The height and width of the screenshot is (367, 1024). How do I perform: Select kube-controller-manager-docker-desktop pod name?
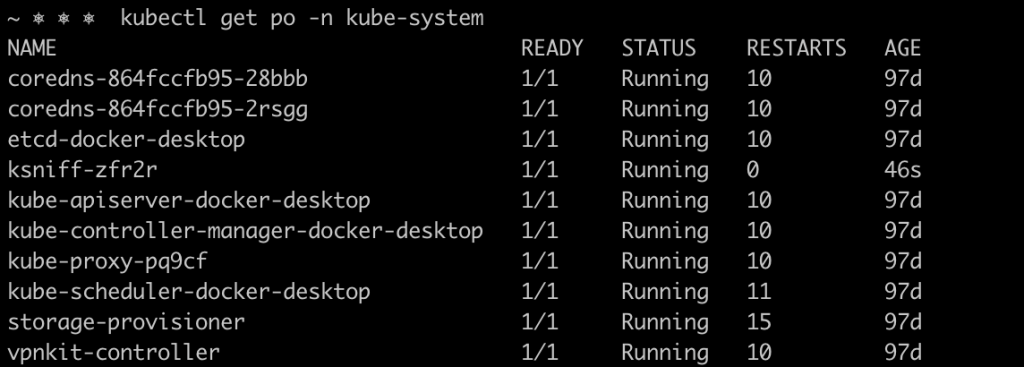pyautogui.click(x=245, y=231)
